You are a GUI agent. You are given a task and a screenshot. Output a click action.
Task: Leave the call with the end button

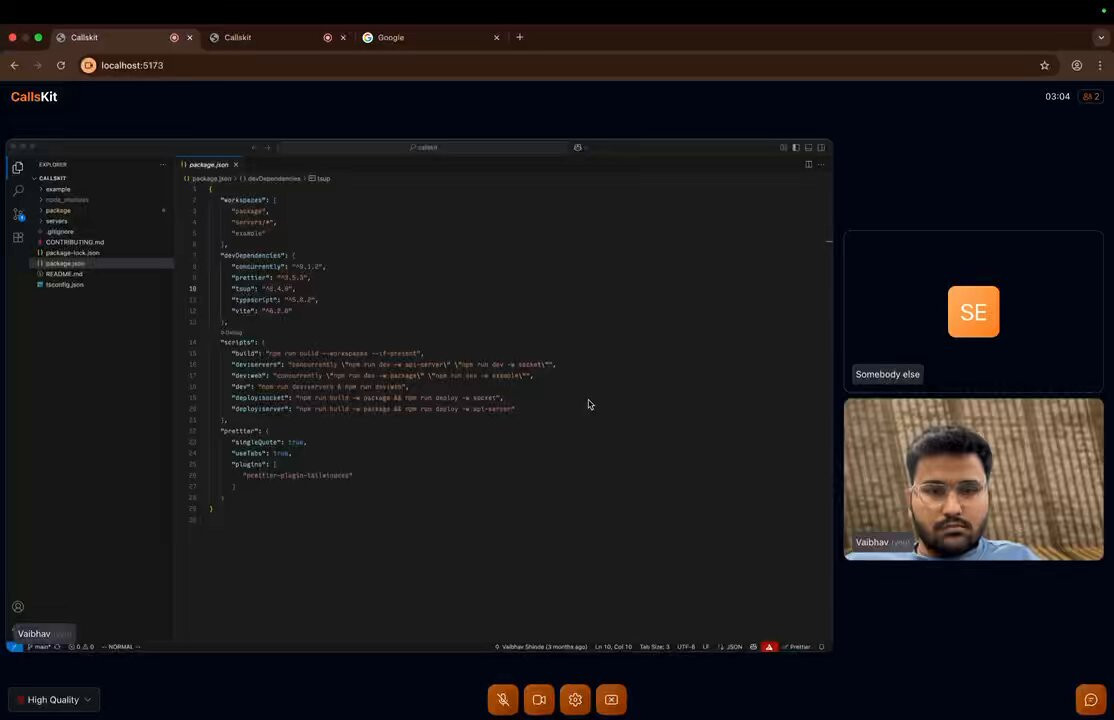[x=611, y=699]
